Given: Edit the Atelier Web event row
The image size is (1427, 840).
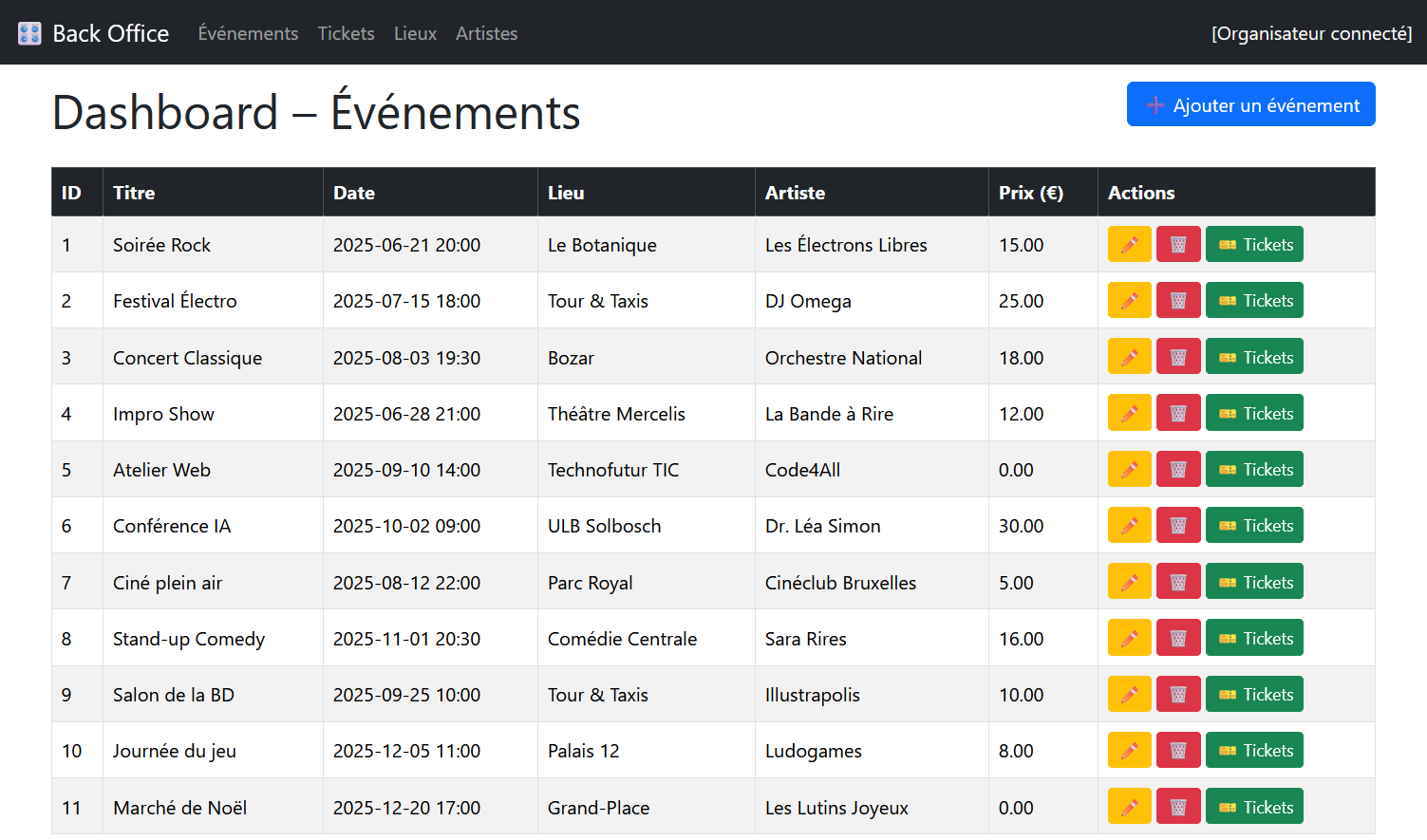Looking at the screenshot, I should point(1129,469).
